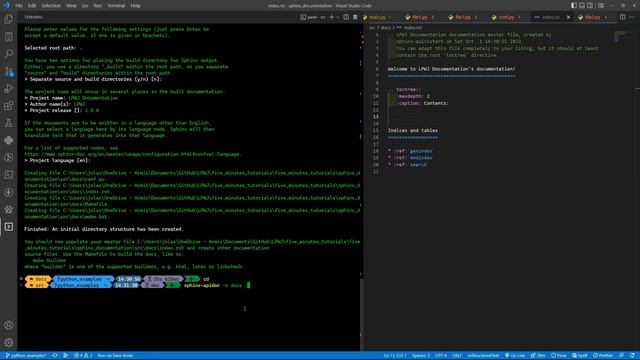640x360 pixels.
Task: Open the Manage gear in activity bar
Action: (x=9, y=342)
